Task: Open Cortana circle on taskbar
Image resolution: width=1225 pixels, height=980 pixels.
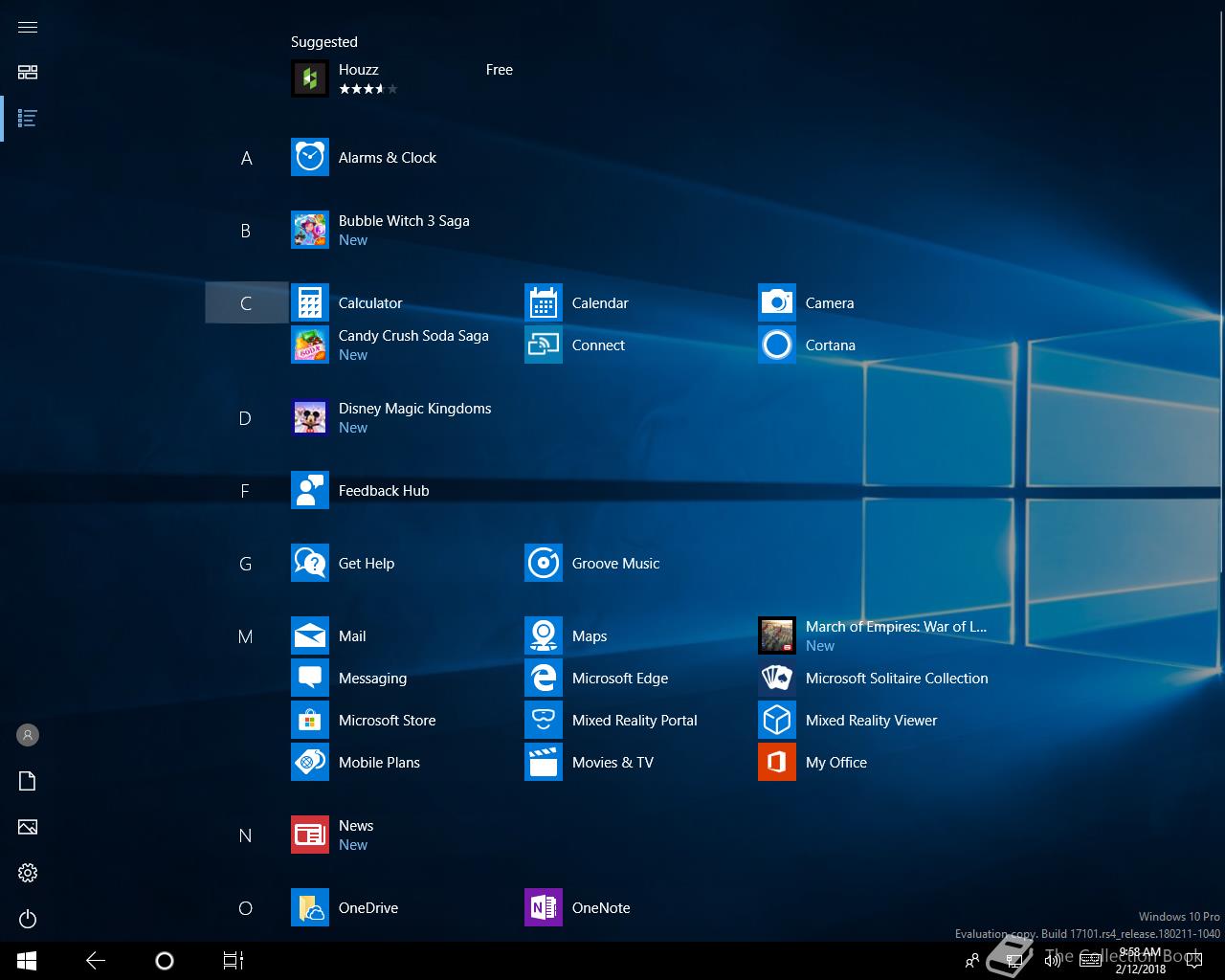Action: [x=165, y=961]
